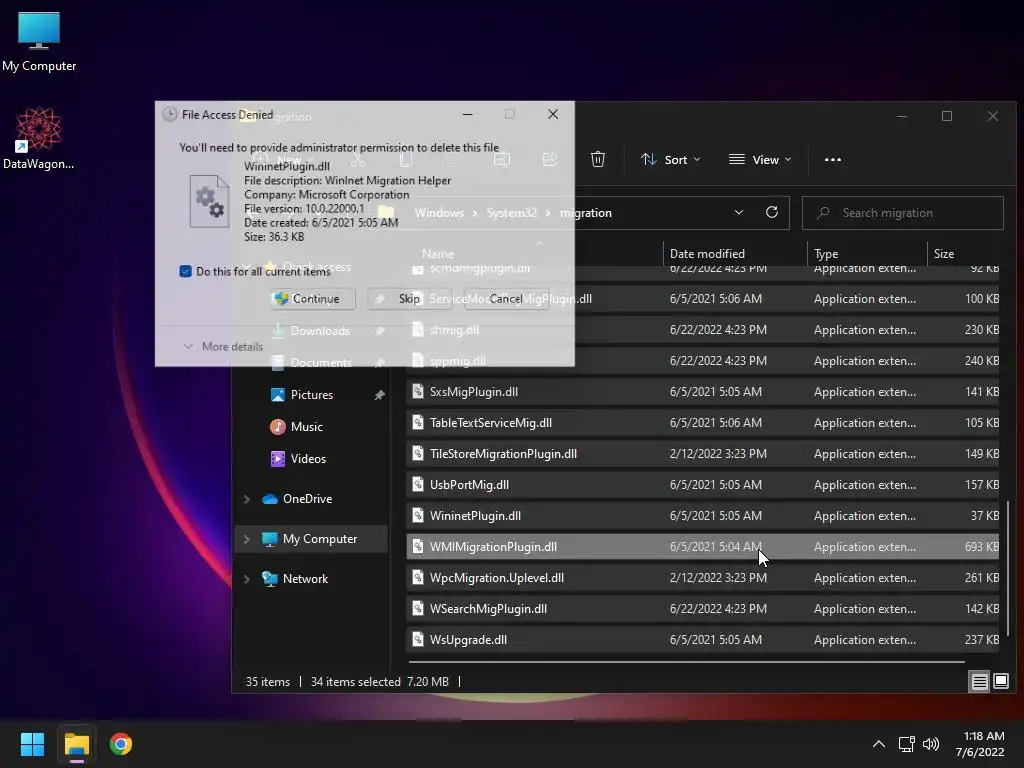Expand the My Computer tree node

point(247,539)
